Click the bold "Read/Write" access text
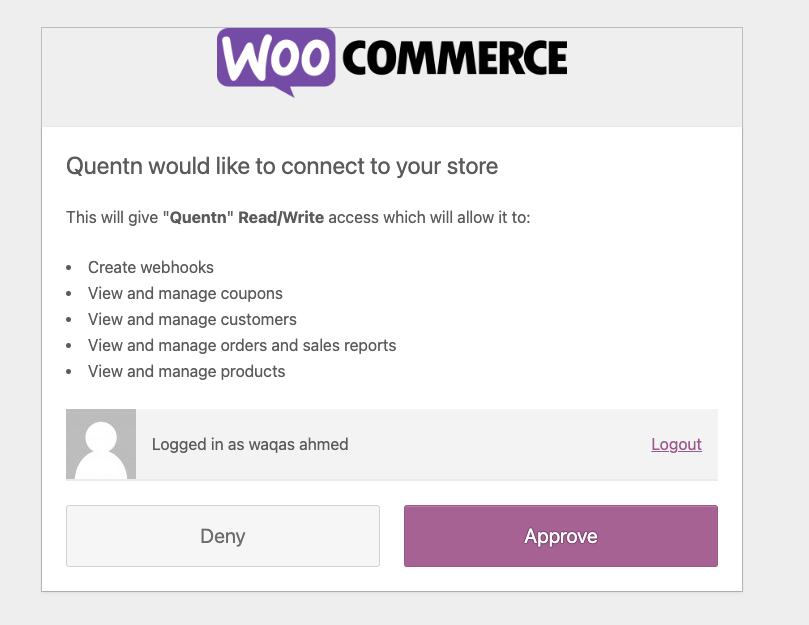 pyautogui.click(x=281, y=217)
